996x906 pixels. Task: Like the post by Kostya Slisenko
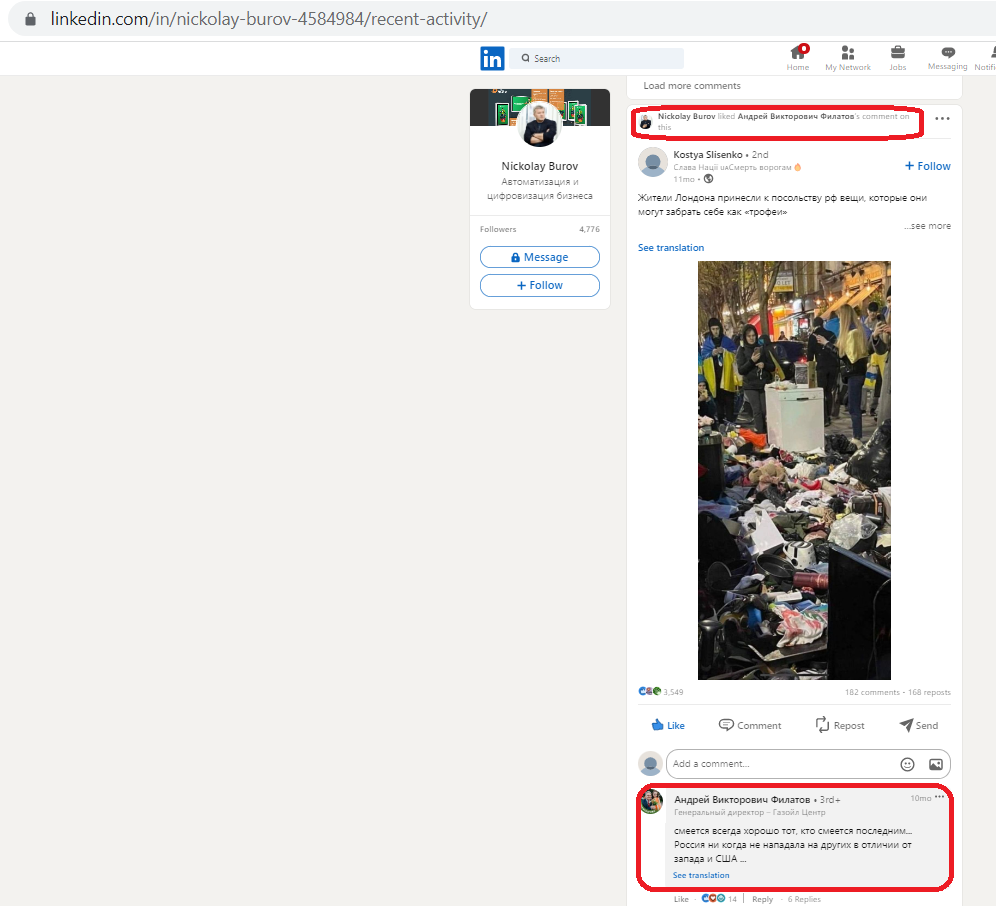click(x=668, y=726)
